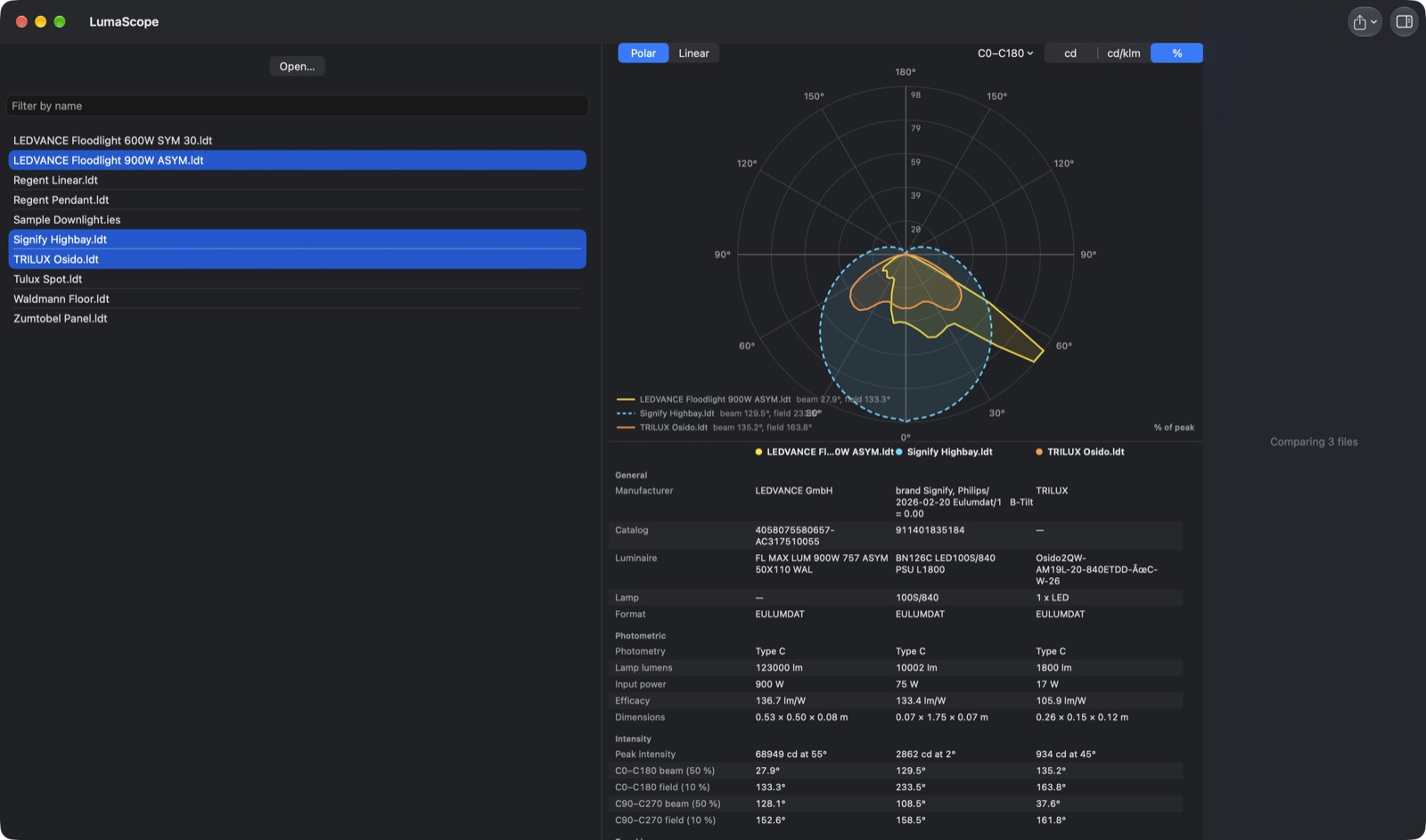Viewport: 1426px width, 840px height.
Task: Open the Share menu in the title bar
Action: coord(1365,22)
